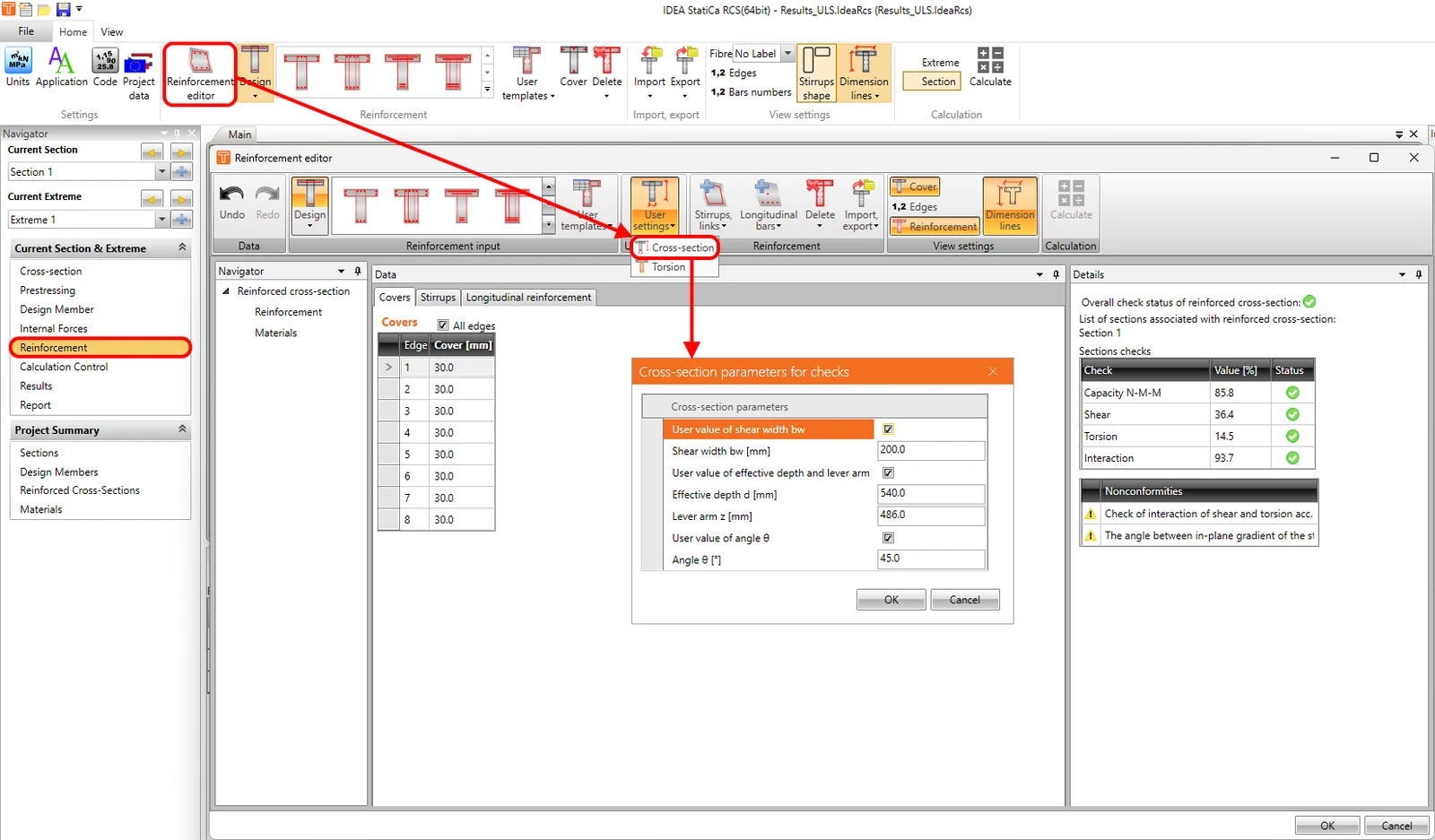Open User settings in Reinforcement editor
Image resolution: width=1435 pixels, height=840 pixels.
point(655,205)
